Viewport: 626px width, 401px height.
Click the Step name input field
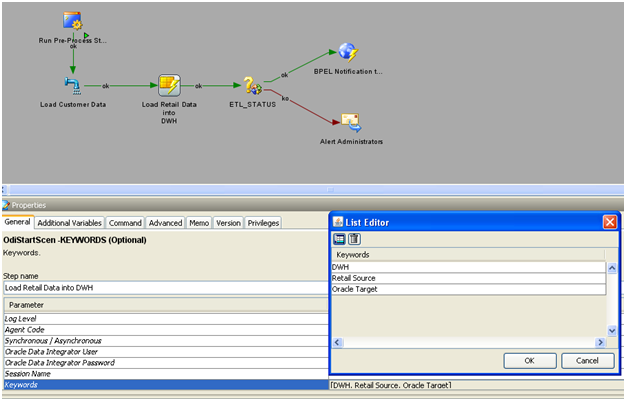point(165,288)
